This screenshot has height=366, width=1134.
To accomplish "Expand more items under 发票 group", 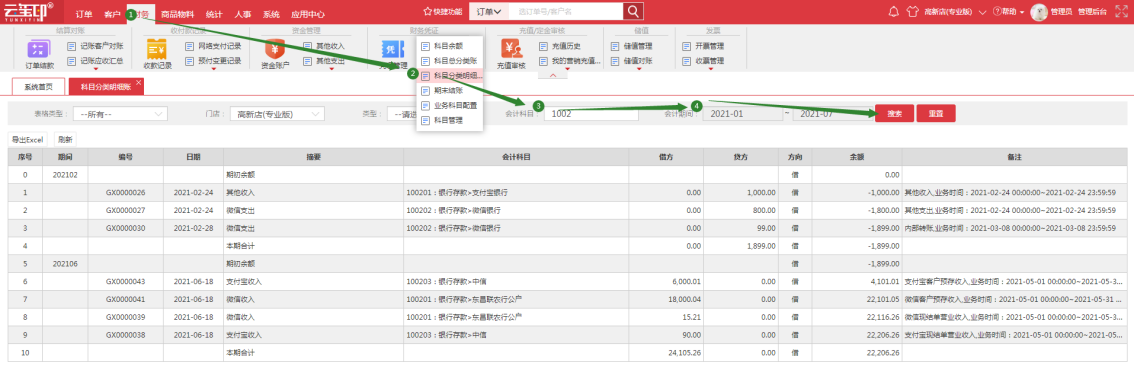I will [712, 70].
